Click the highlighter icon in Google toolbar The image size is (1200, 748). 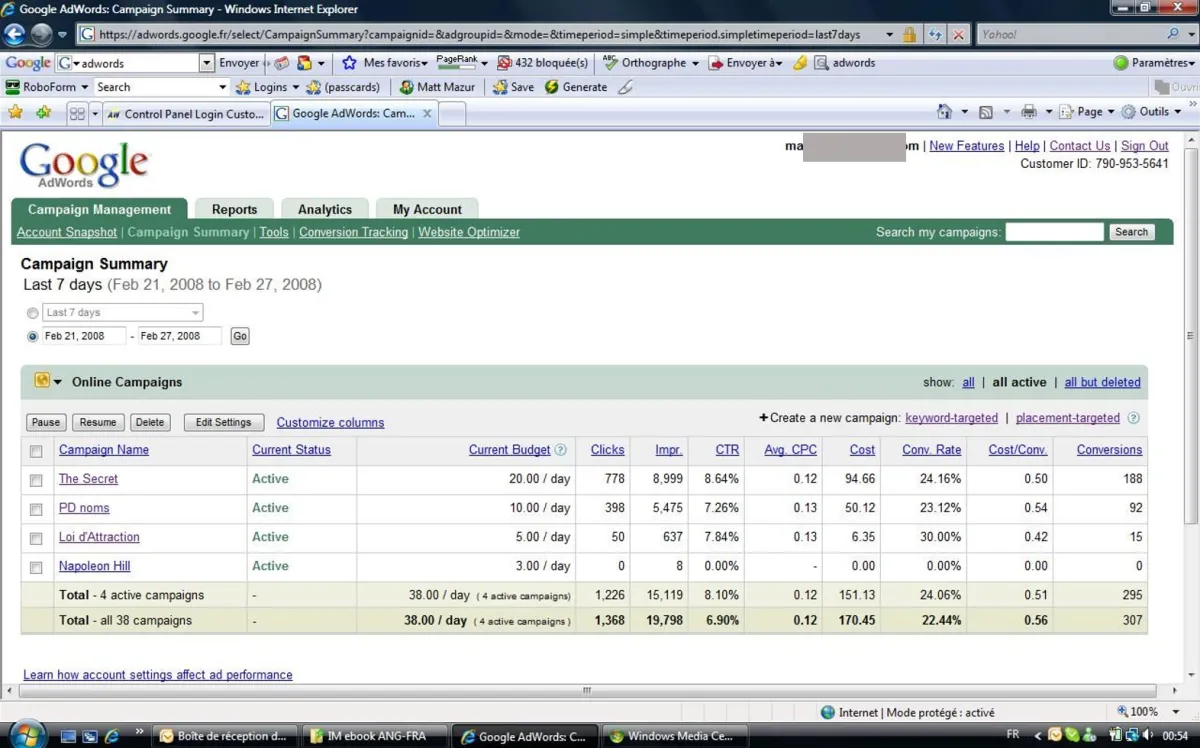[800, 62]
